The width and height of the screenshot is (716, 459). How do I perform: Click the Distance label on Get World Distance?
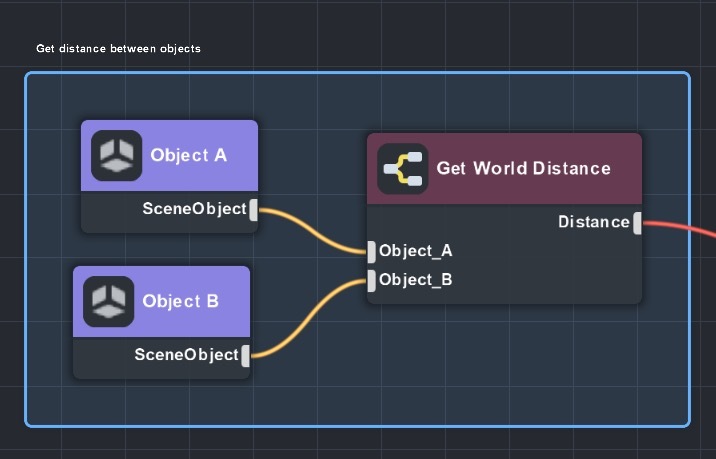(x=593, y=222)
